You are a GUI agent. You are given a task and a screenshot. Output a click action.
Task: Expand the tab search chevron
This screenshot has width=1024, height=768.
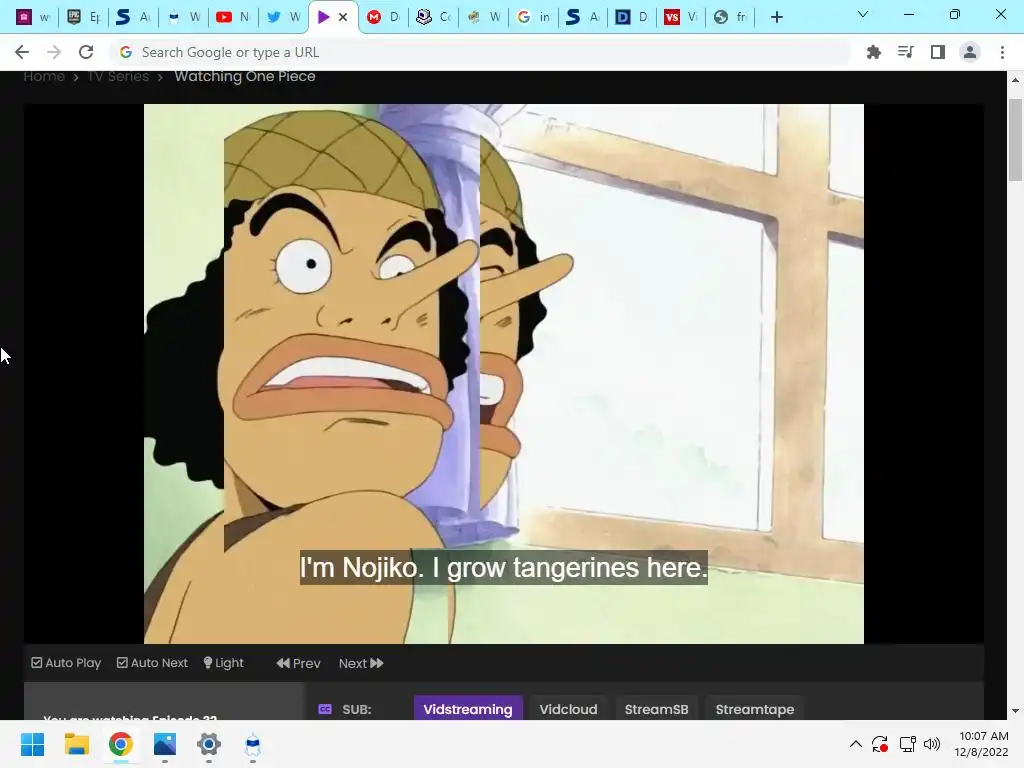pos(863,14)
